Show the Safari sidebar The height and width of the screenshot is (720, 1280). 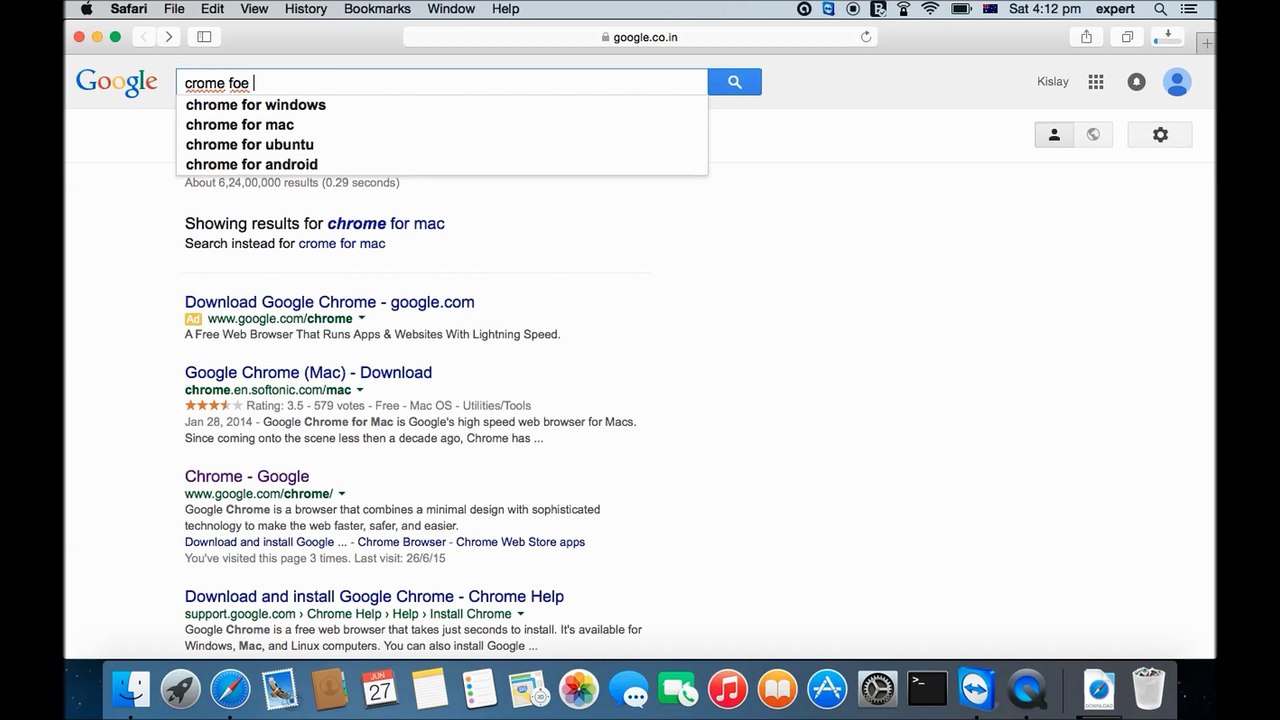coord(204,37)
